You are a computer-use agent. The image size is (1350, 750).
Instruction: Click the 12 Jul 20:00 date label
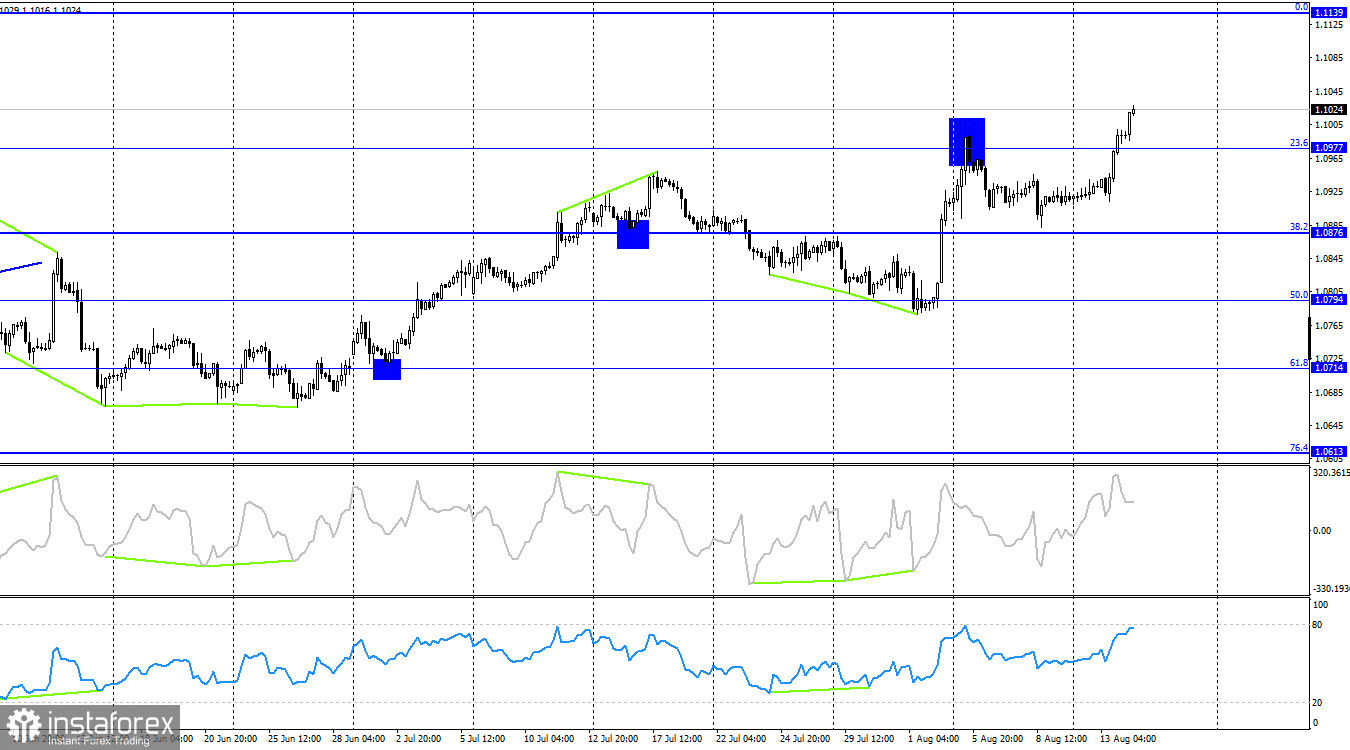(615, 739)
